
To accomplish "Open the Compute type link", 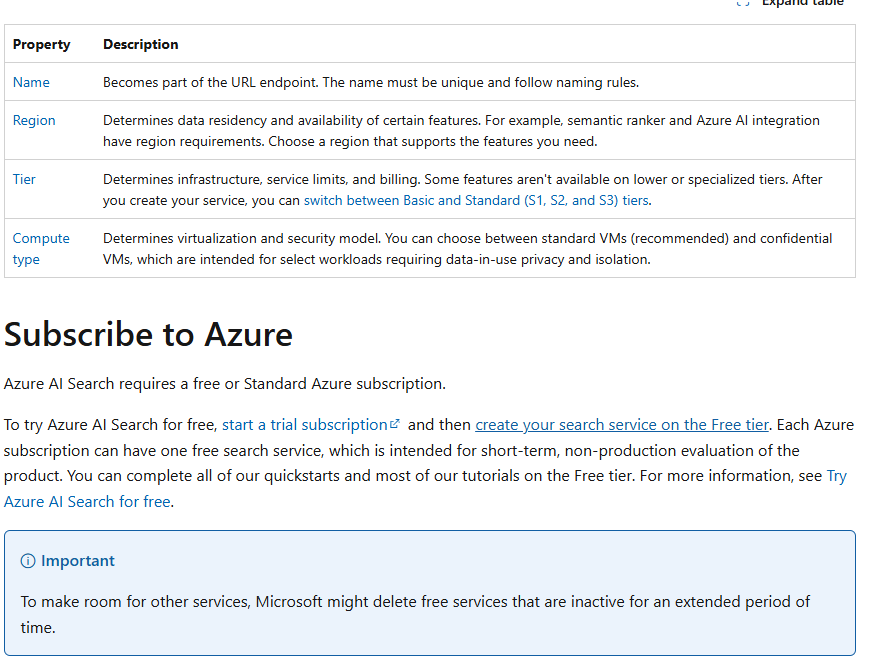I will pos(40,248).
